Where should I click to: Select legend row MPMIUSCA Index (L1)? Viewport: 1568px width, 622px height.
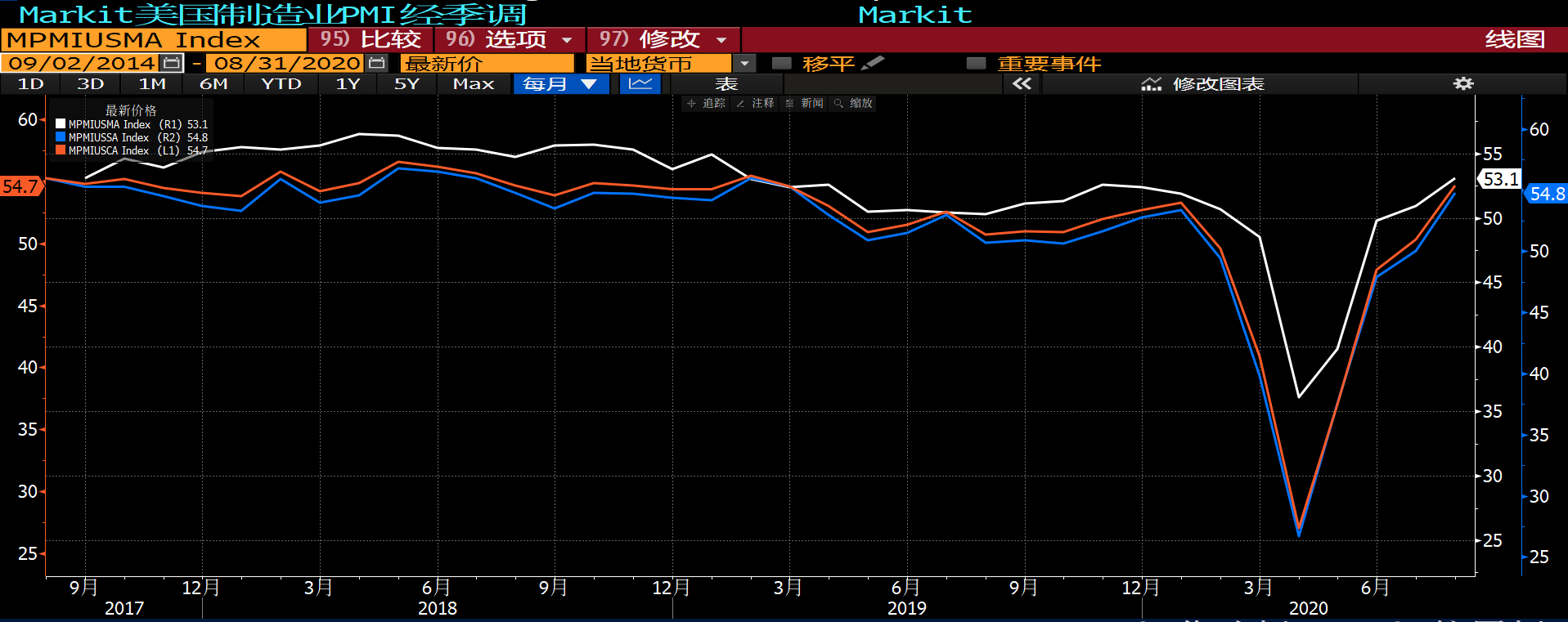132,150
